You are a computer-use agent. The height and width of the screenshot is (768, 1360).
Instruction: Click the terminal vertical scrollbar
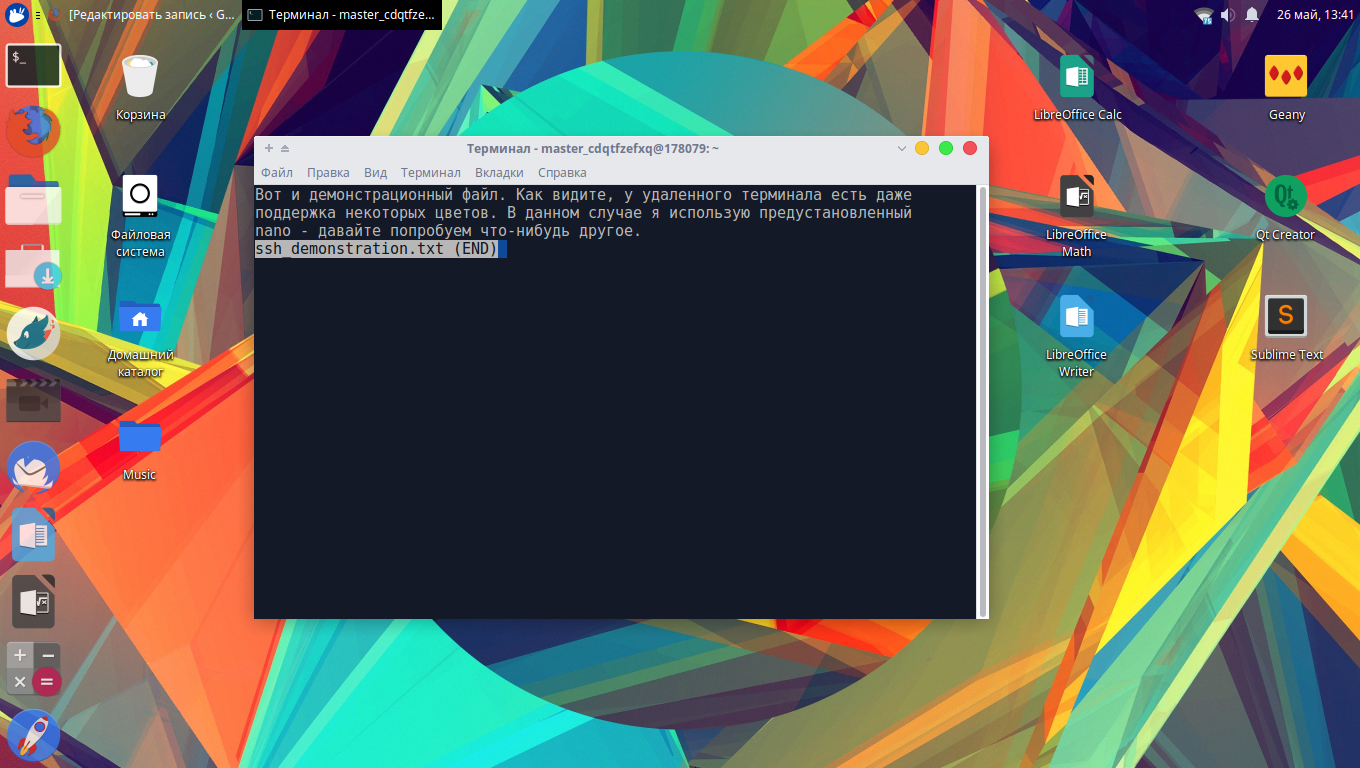[x=983, y=401]
